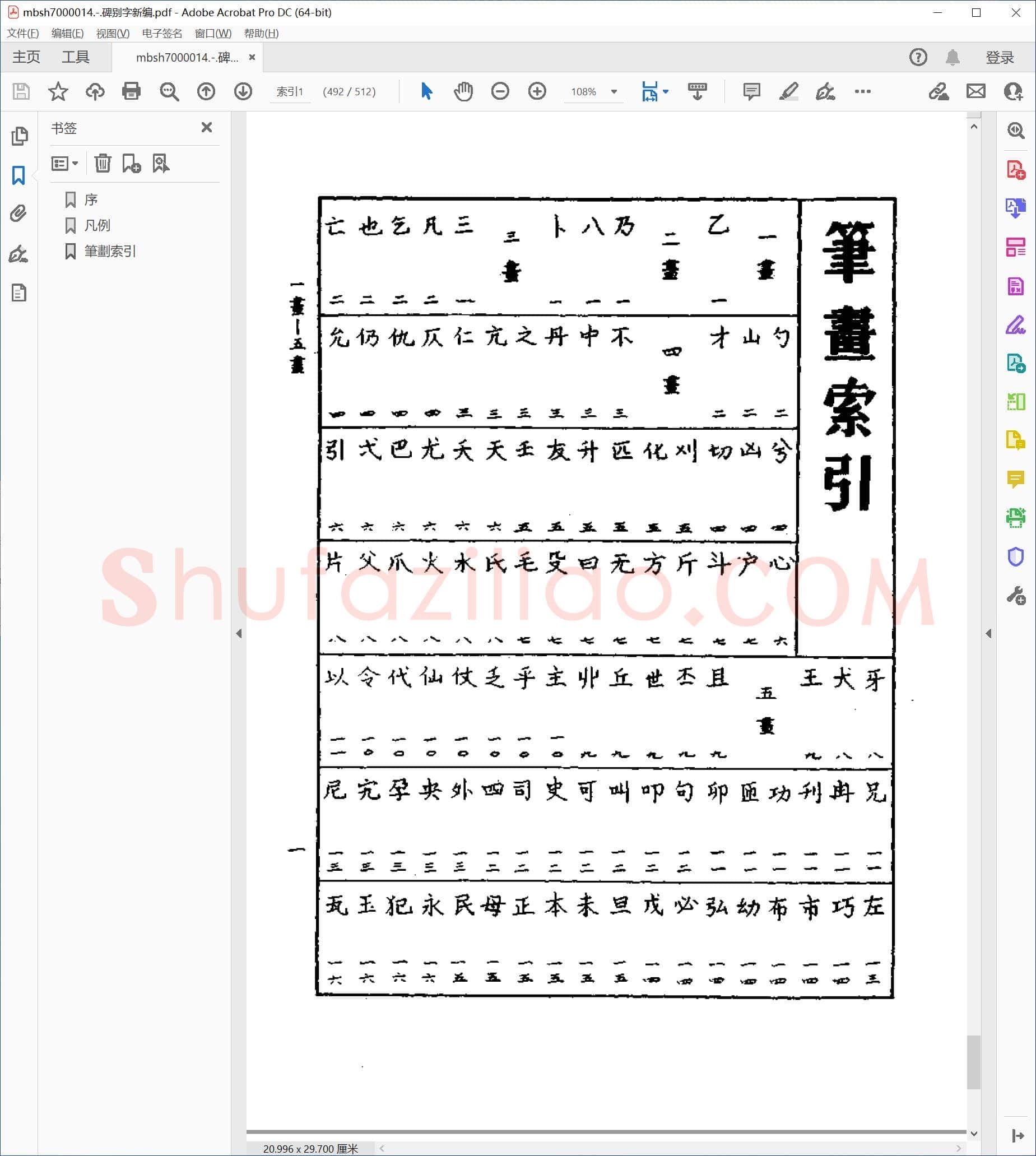1036x1156 pixels.
Task: Open the Protect shield tool in the right pane
Action: point(1016,556)
